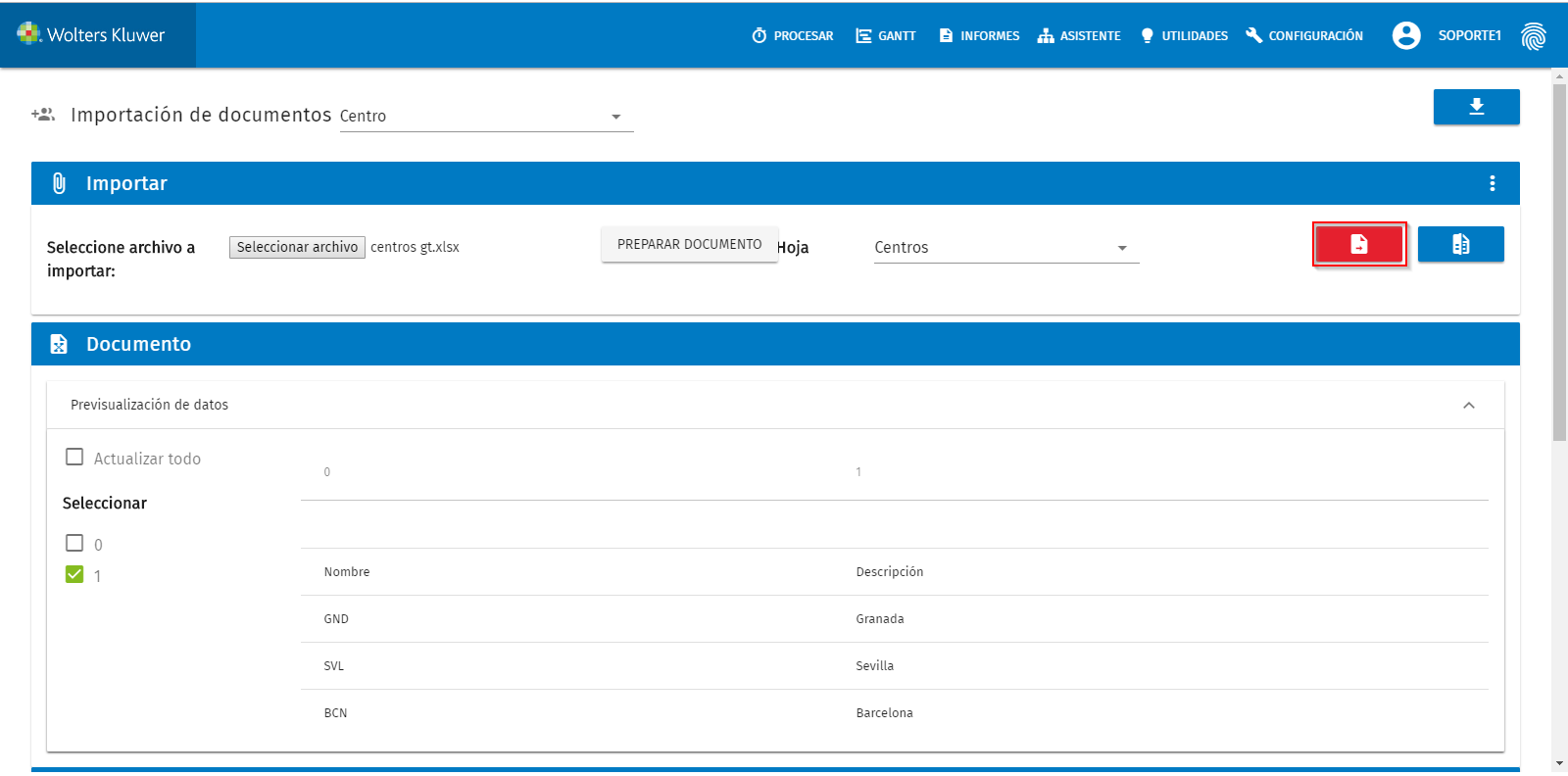Click the Nombre header cell
Viewport: 1568px width, 776px height.
(x=347, y=572)
